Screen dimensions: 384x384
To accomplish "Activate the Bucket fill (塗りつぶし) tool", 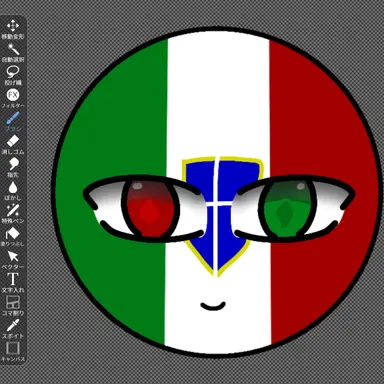I will (x=13, y=237).
